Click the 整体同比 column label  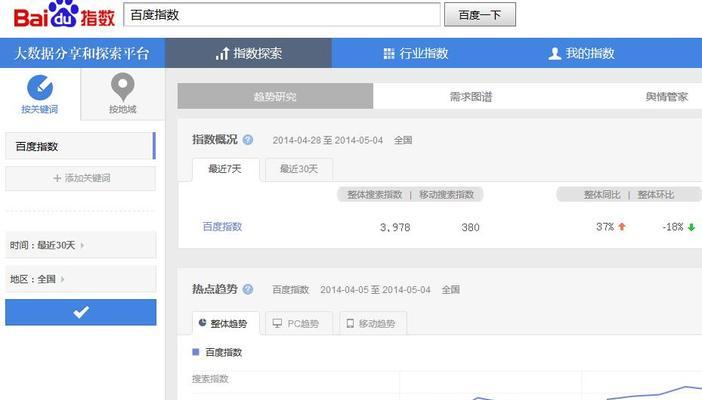tap(602, 194)
